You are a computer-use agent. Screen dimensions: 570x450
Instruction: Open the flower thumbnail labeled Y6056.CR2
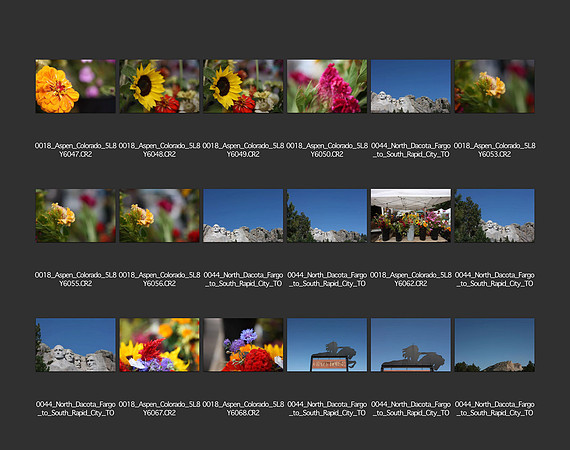(x=159, y=216)
